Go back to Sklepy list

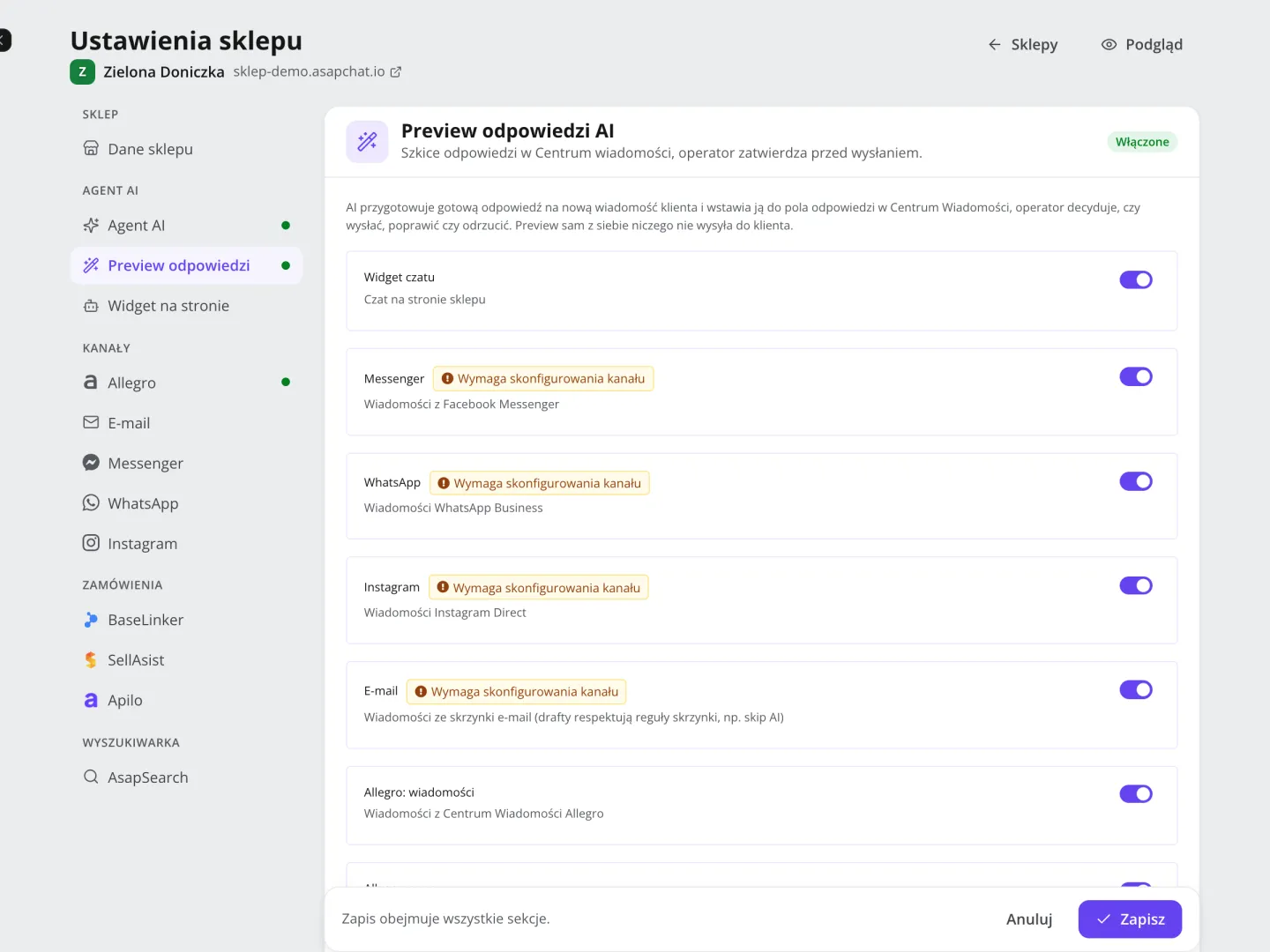coord(1023,44)
